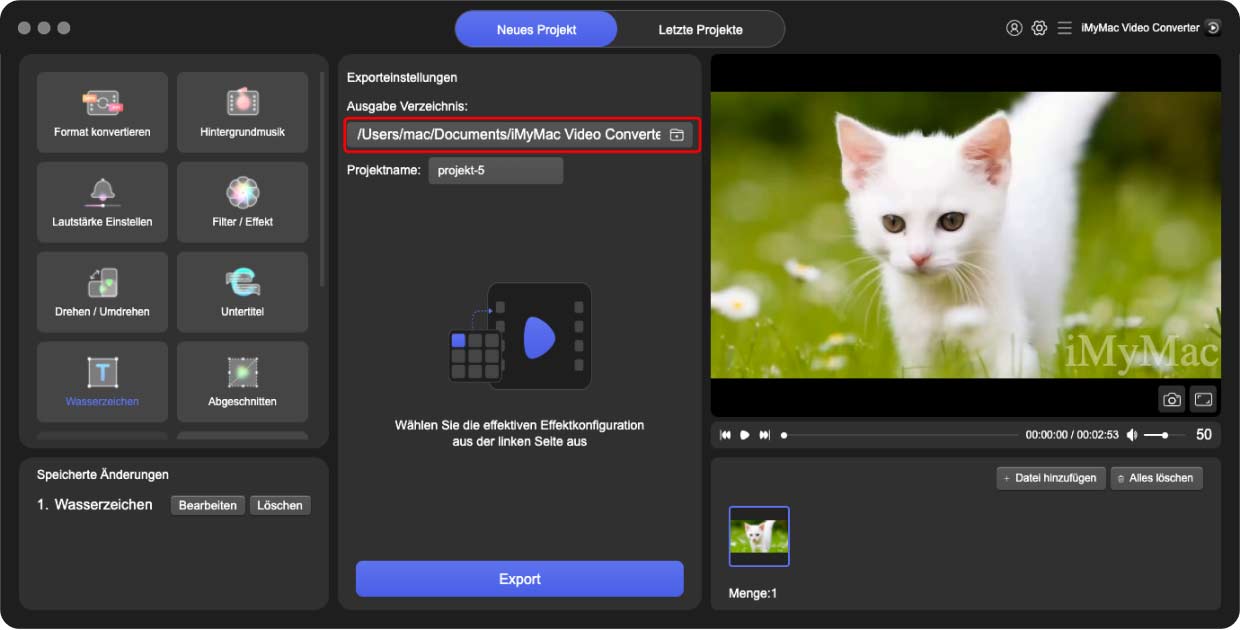Select the Wasserzeichen tool
1240x630 pixels.
[x=102, y=382]
